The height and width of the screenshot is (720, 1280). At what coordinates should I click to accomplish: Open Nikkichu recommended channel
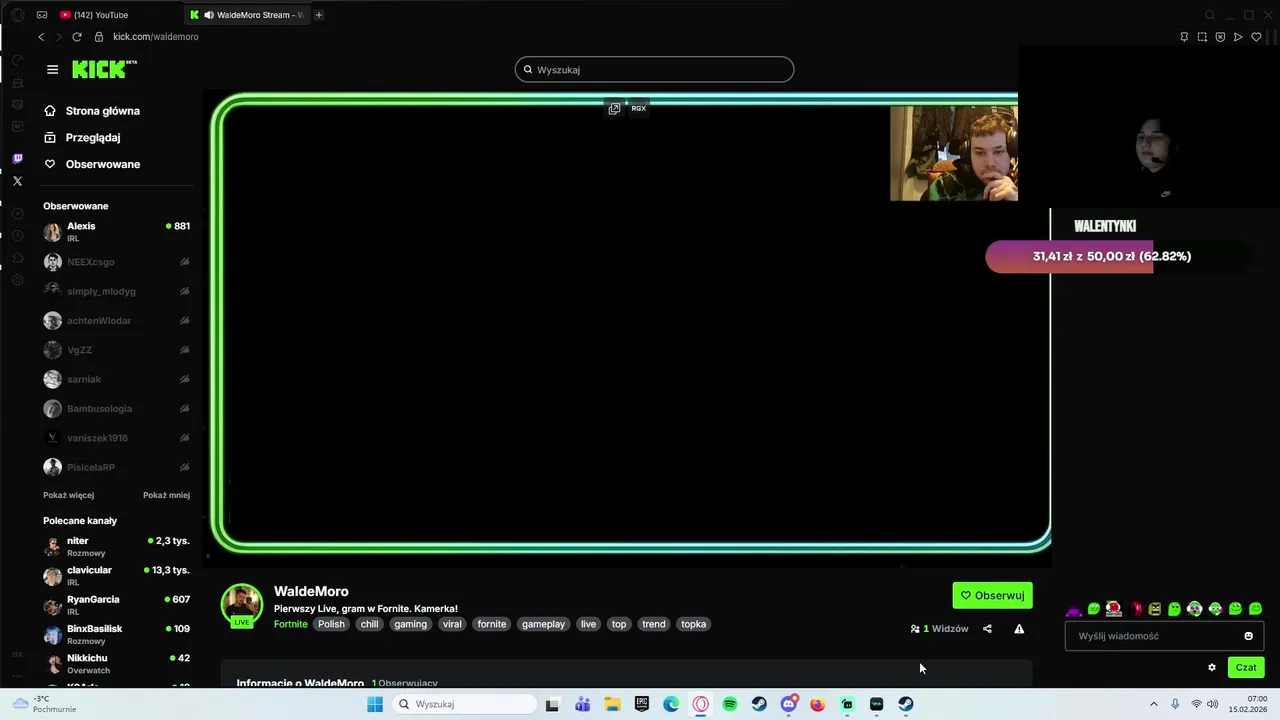(116, 664)
